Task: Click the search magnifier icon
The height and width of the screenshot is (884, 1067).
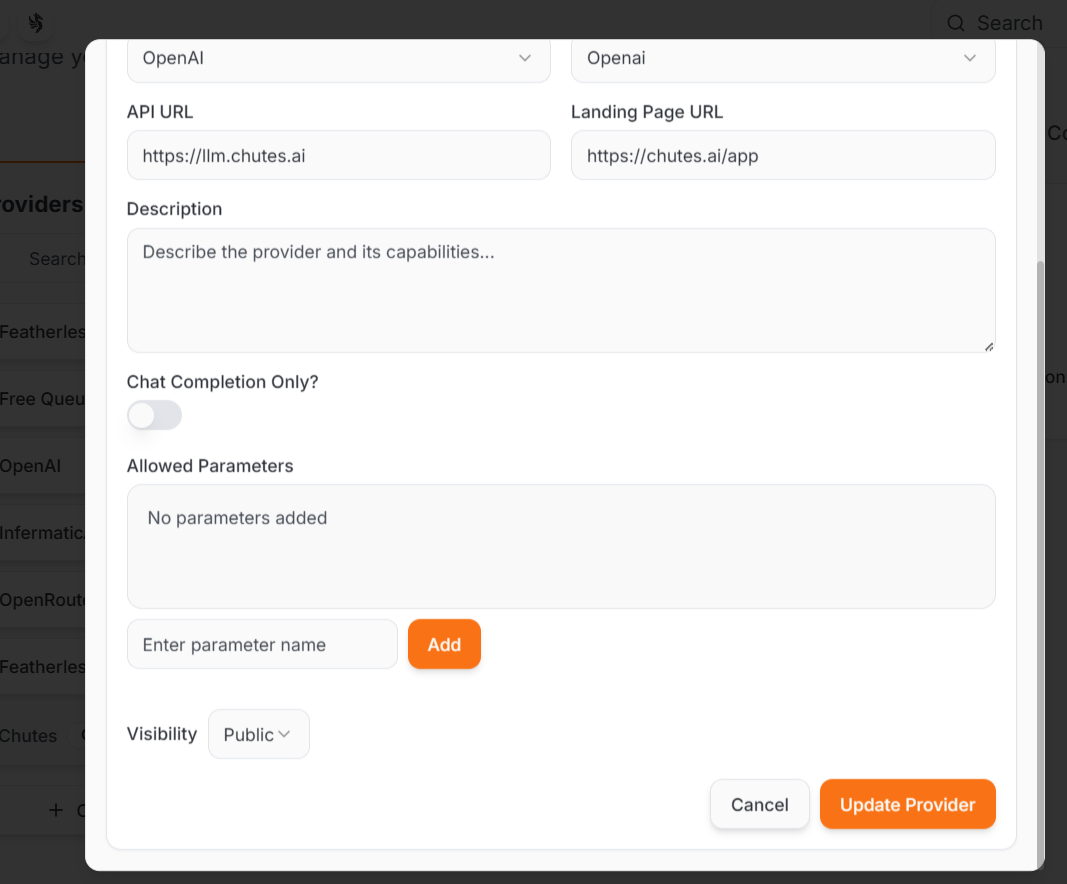Action: pyautogui.click(x=956, y=23)
